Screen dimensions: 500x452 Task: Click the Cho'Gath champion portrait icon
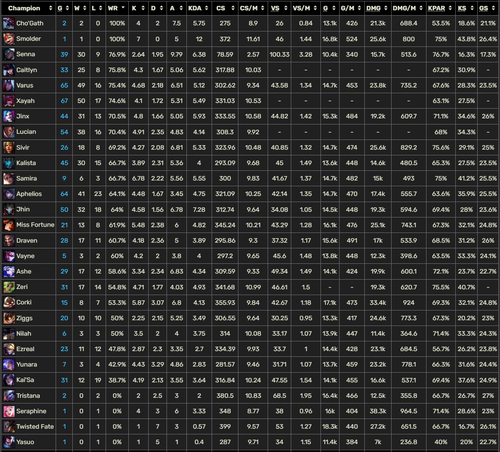(x=9, y=23)
